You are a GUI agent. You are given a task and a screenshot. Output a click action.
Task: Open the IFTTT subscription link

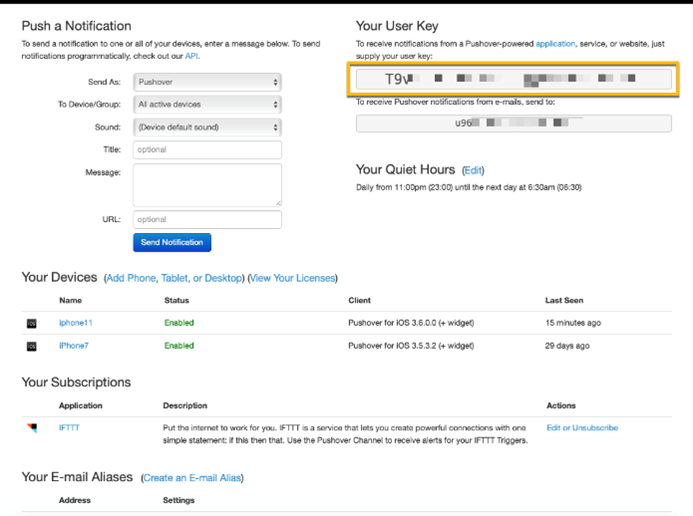click(69, 428)
